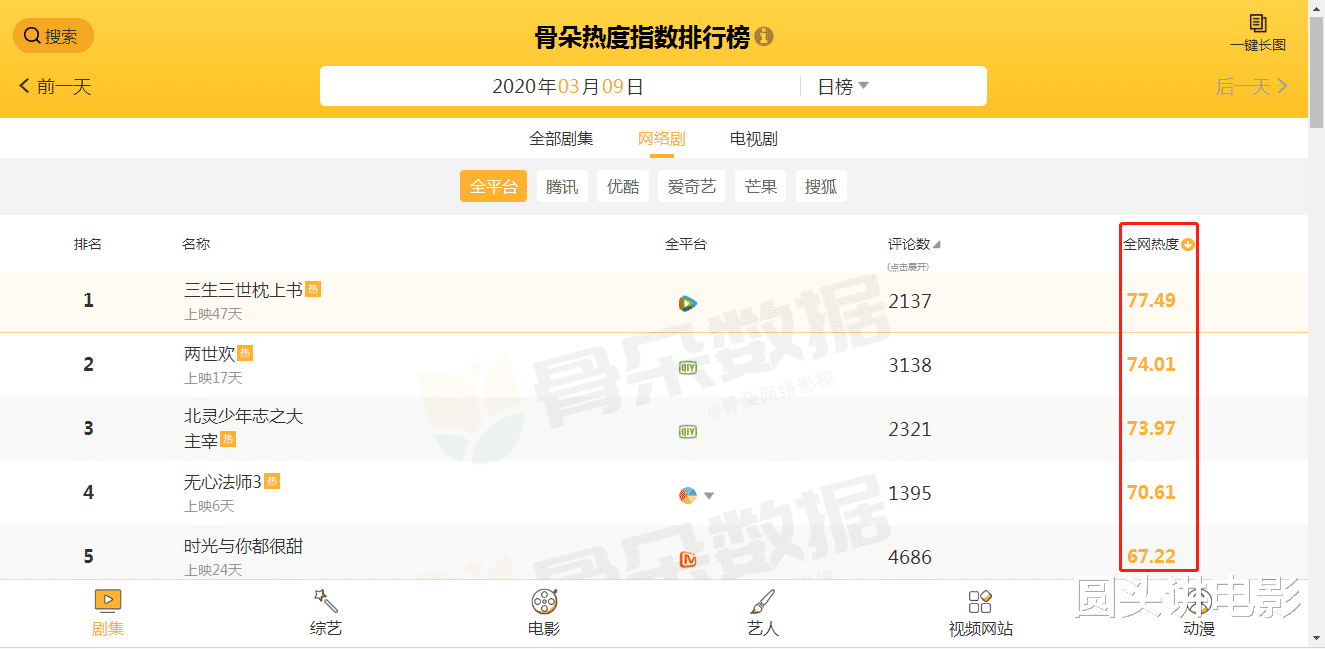Click the 排名 column header
Image resolution: width=1325 pixels, height=649 pixels.
(88, 244)
